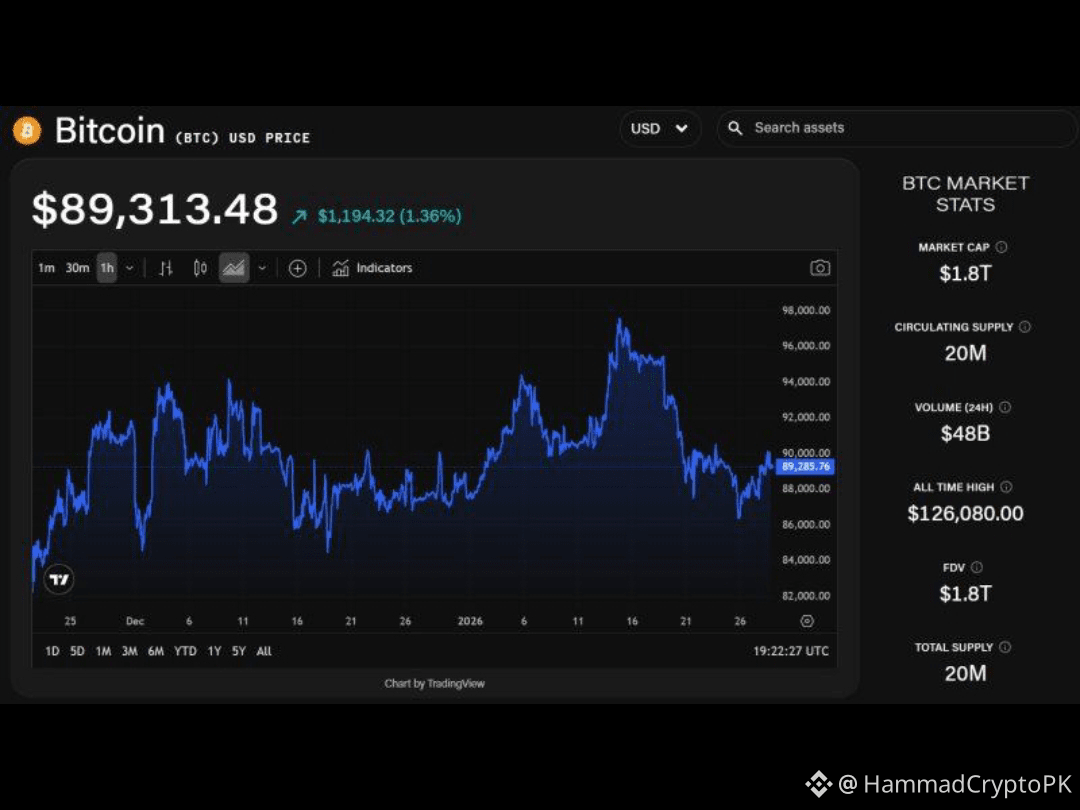The height and width of the screenshot is (810, 1080).
Task: Click the 89,285.76 current price label
Action: [805, 466]
